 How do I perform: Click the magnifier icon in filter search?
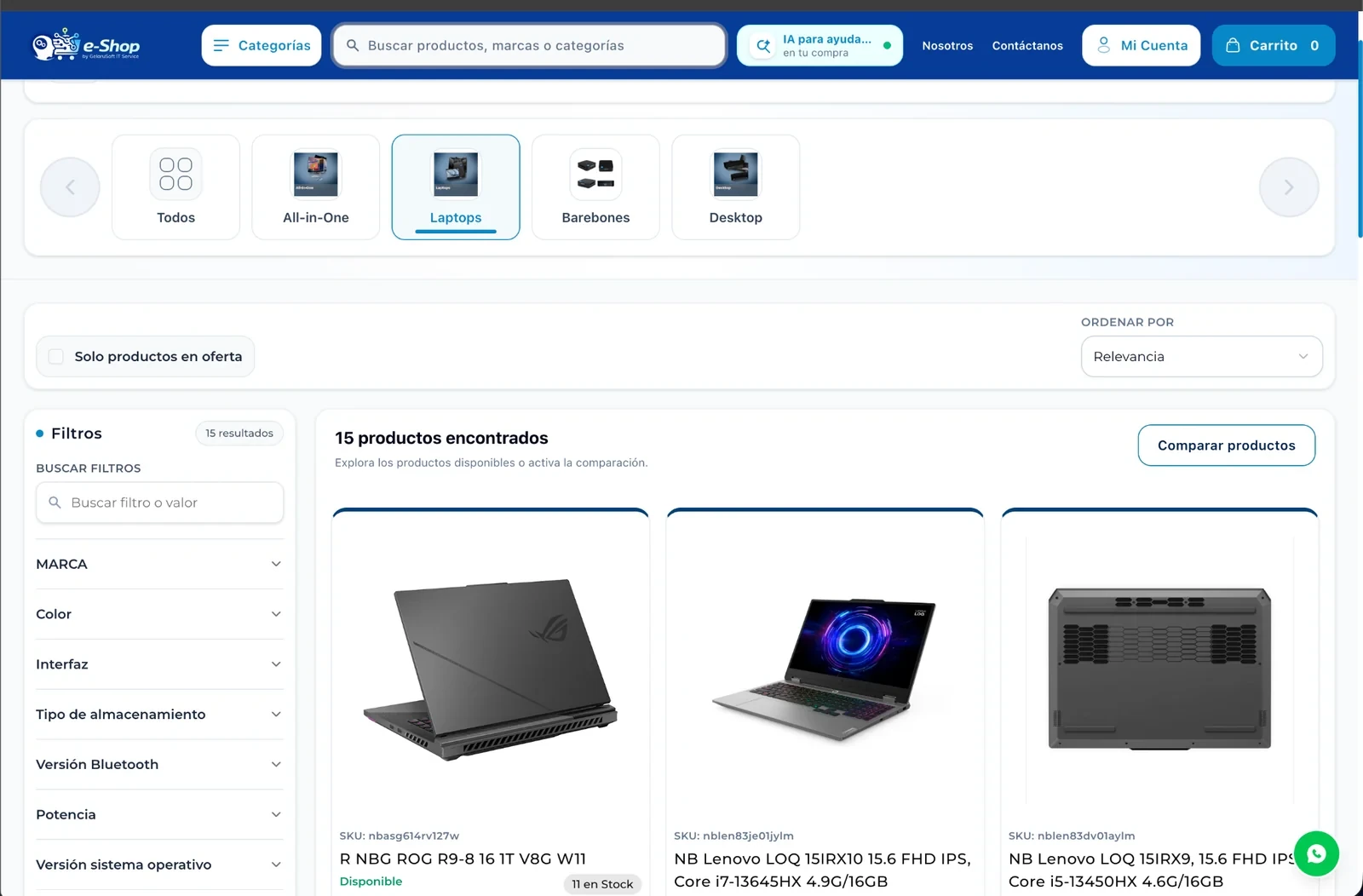(x=55, y=503)
